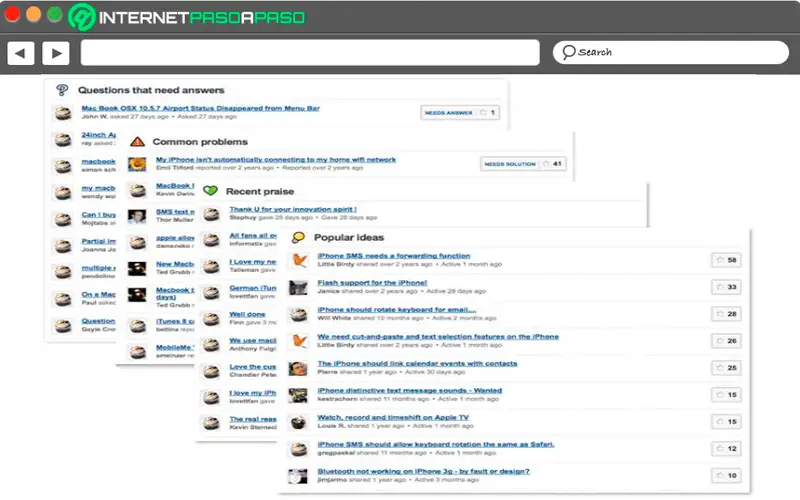Star the Apple TV timeshift idea vote
The image size is (800, 500).
(720, 422)
